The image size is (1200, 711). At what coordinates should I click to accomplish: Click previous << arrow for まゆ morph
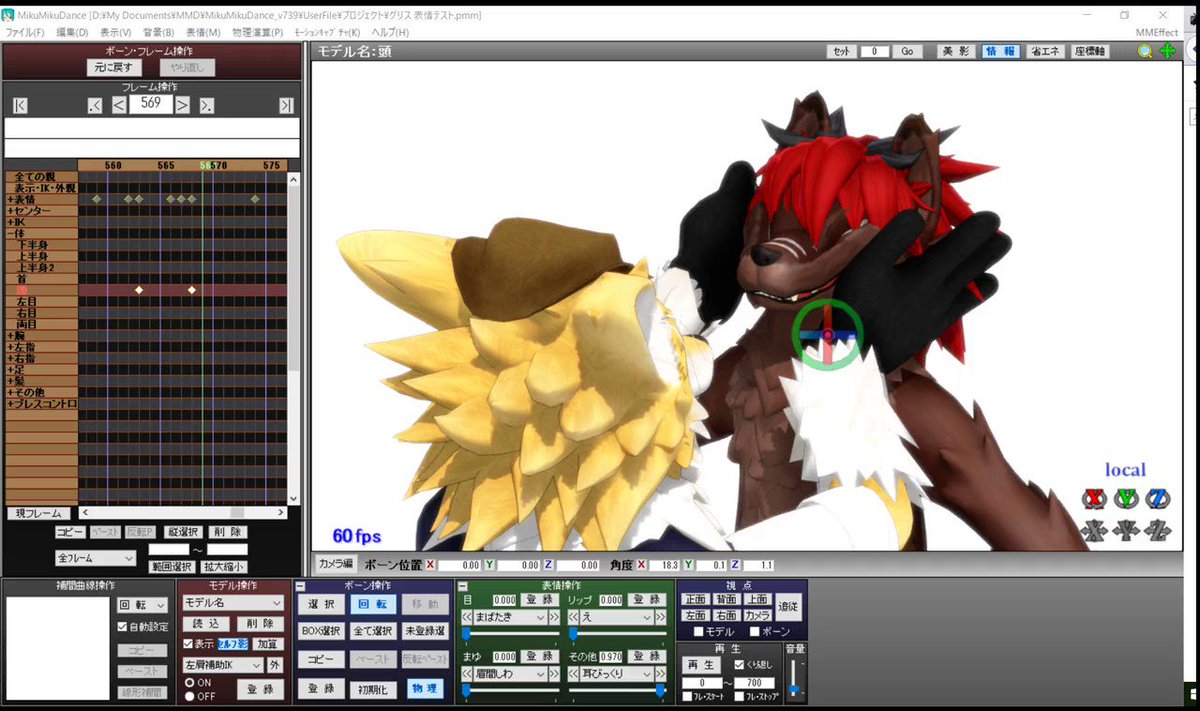pos(466,674)
